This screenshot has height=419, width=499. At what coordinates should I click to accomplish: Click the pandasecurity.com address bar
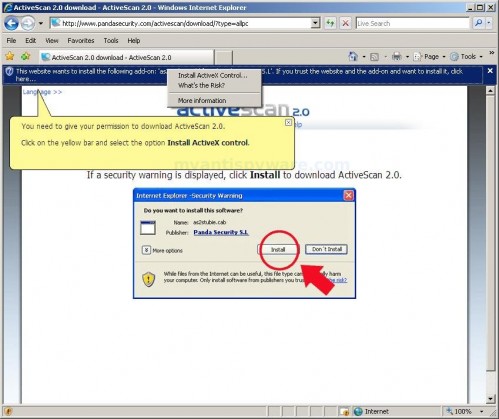181,23
